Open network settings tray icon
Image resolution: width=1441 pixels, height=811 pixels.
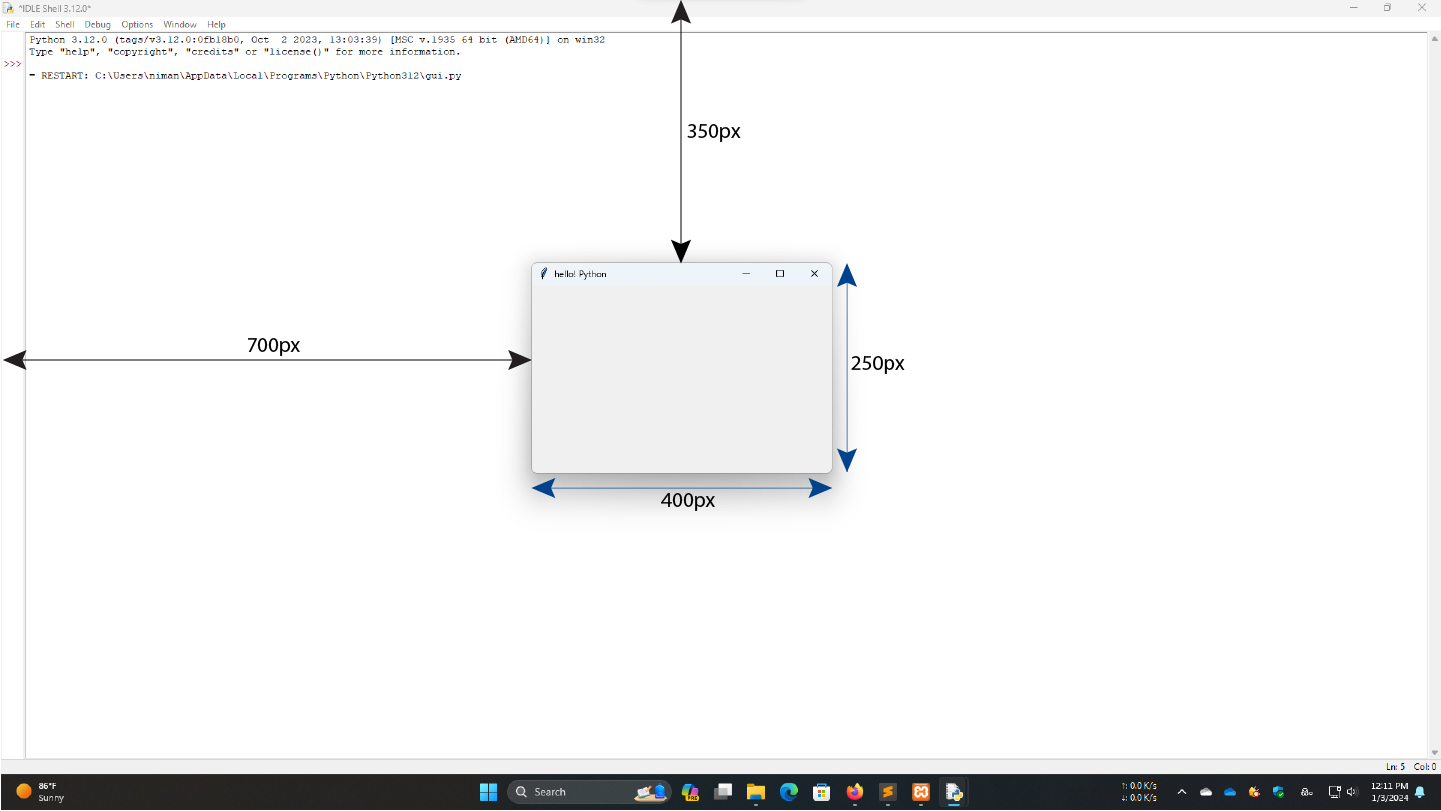(1334, 792)
